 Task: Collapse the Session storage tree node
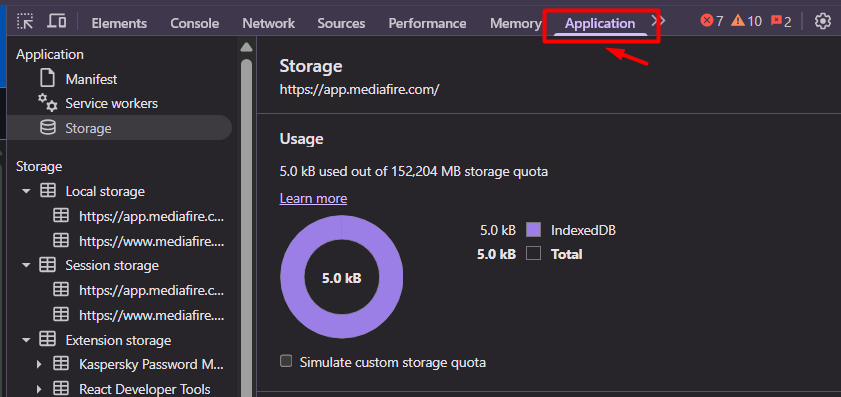pos(26,266)
